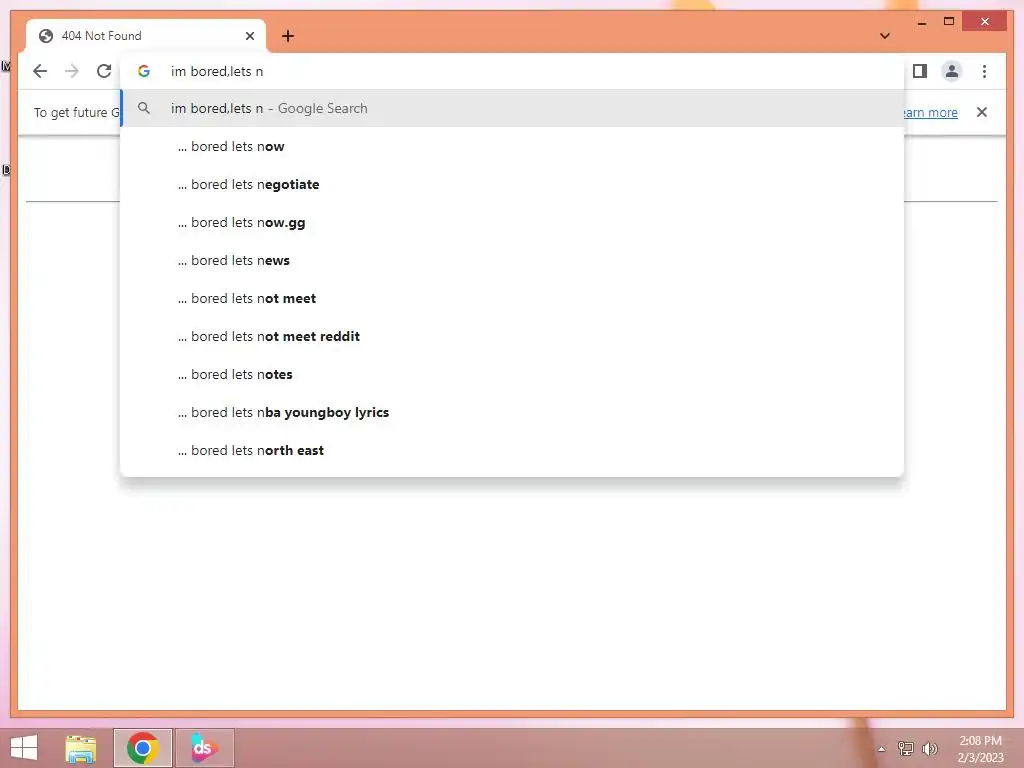Choose suggestion 'bored lets negotiate'

tap(513, 184)
